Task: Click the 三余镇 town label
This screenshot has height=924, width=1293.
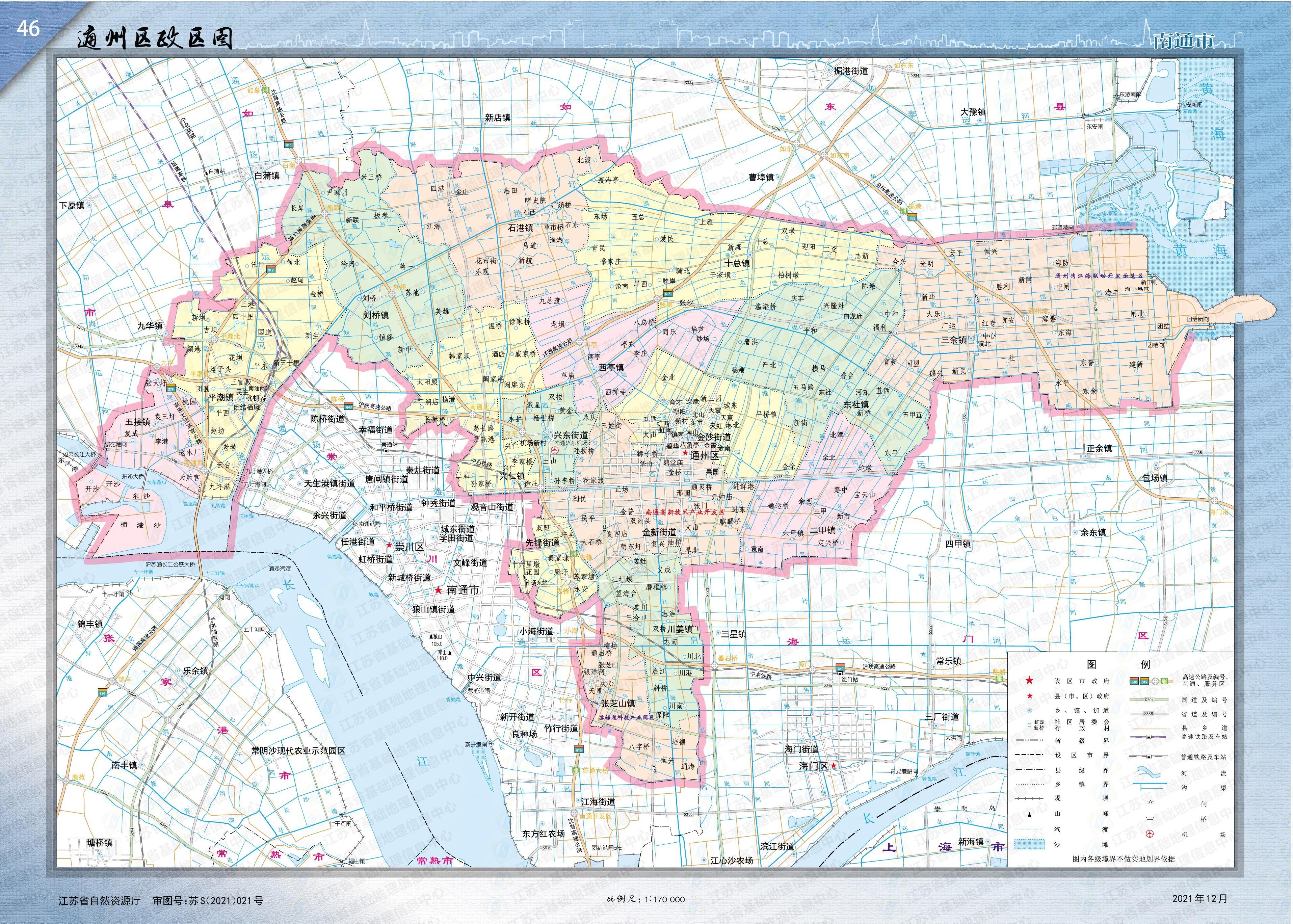Action: point(953,340)
